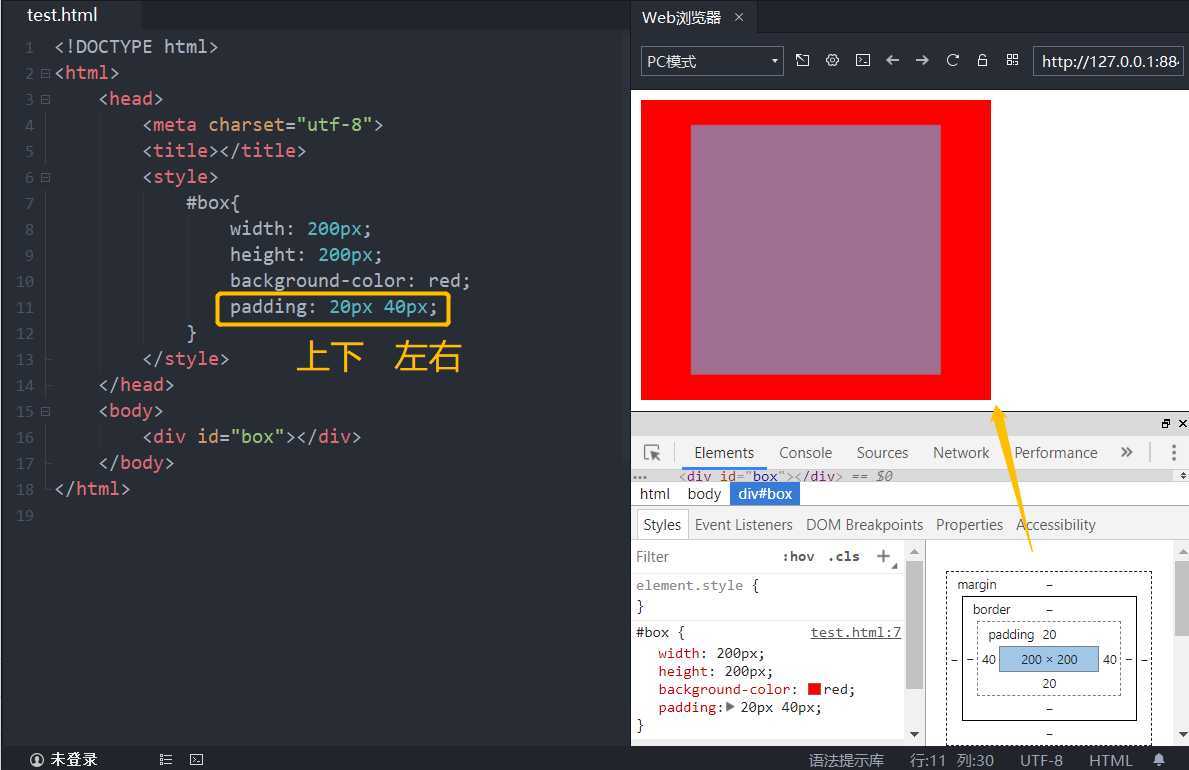Click the 200 × 200 content box
This screenshot has width=1189, height=770.
[x=1049, y=659]
